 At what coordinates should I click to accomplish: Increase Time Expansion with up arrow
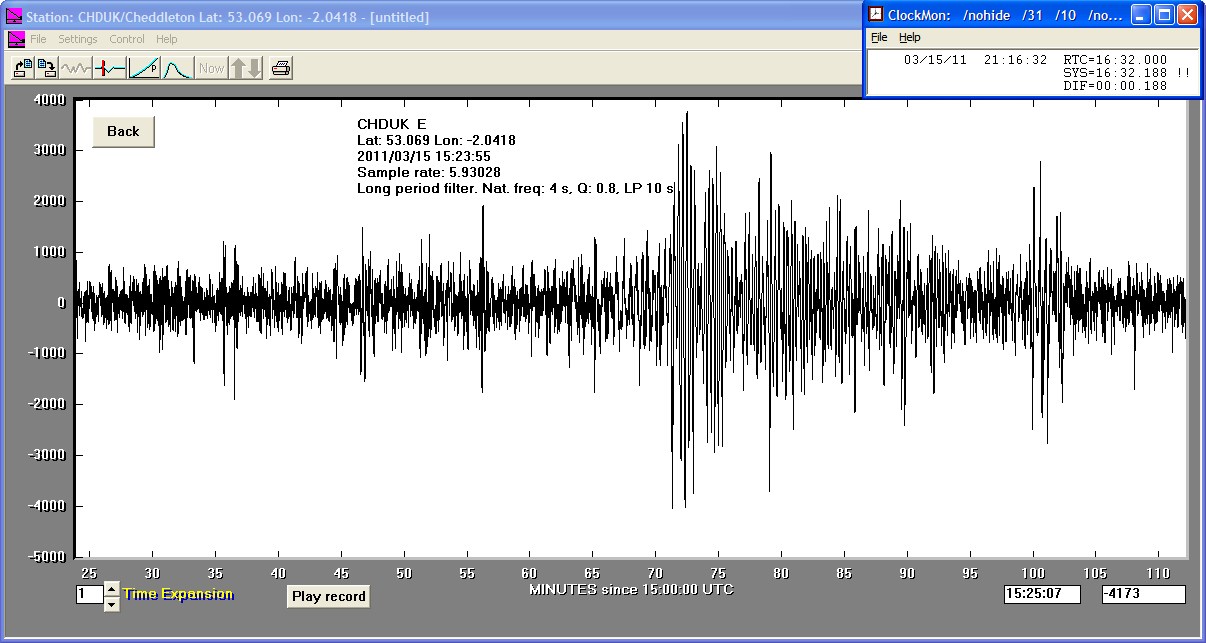tap(111, 588)
